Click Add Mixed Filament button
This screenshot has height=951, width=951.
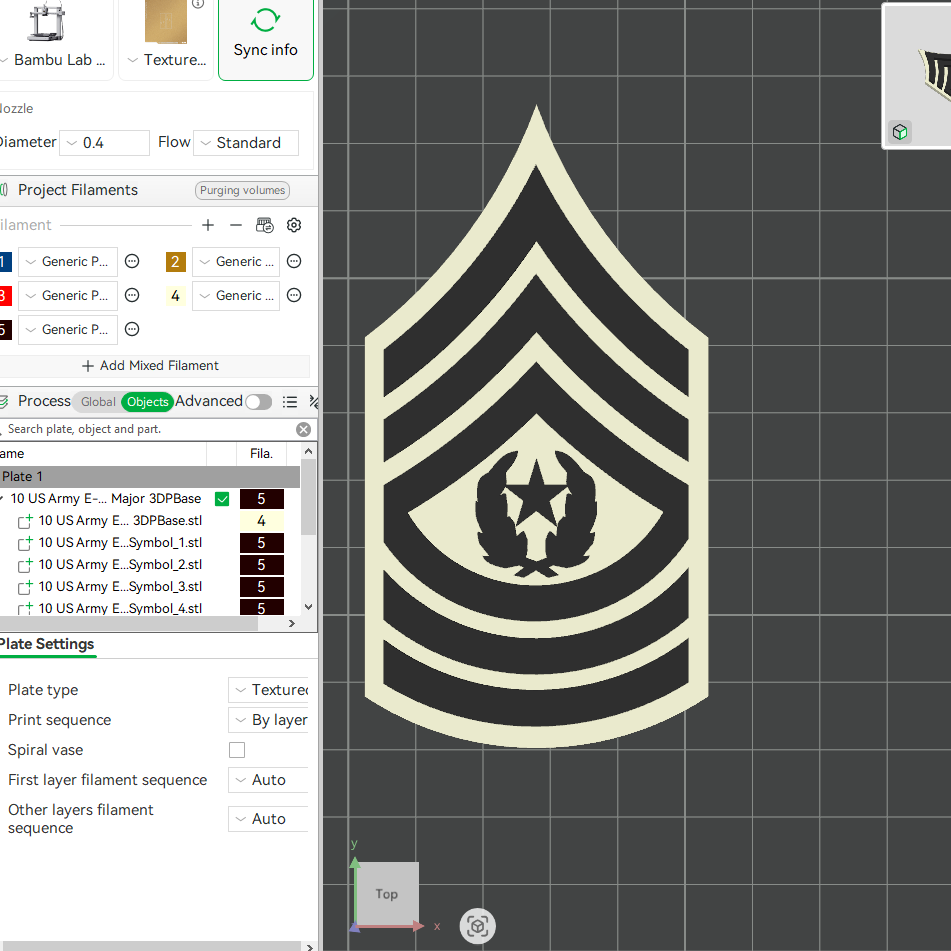(150, 366)
